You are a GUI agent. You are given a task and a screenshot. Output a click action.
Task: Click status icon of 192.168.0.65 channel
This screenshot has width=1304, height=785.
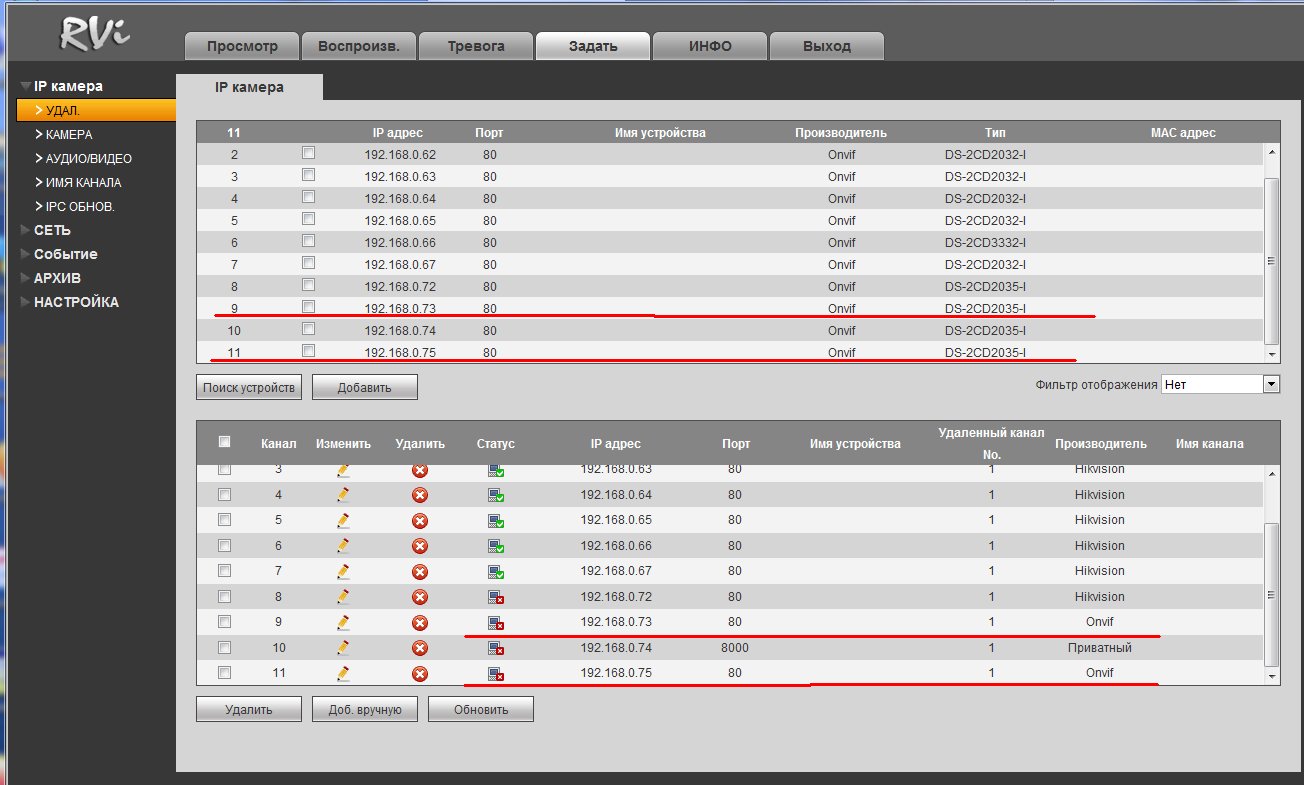pyautogui.click(x=496, y=520)
